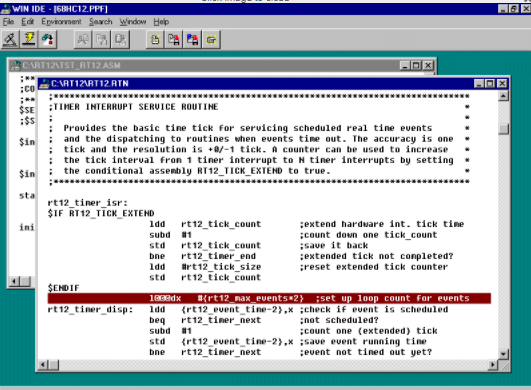This screenshot has height=390, width=531.
Task: Maximize the TST_RT12.ASM window
Action: (x=416, y=65)
